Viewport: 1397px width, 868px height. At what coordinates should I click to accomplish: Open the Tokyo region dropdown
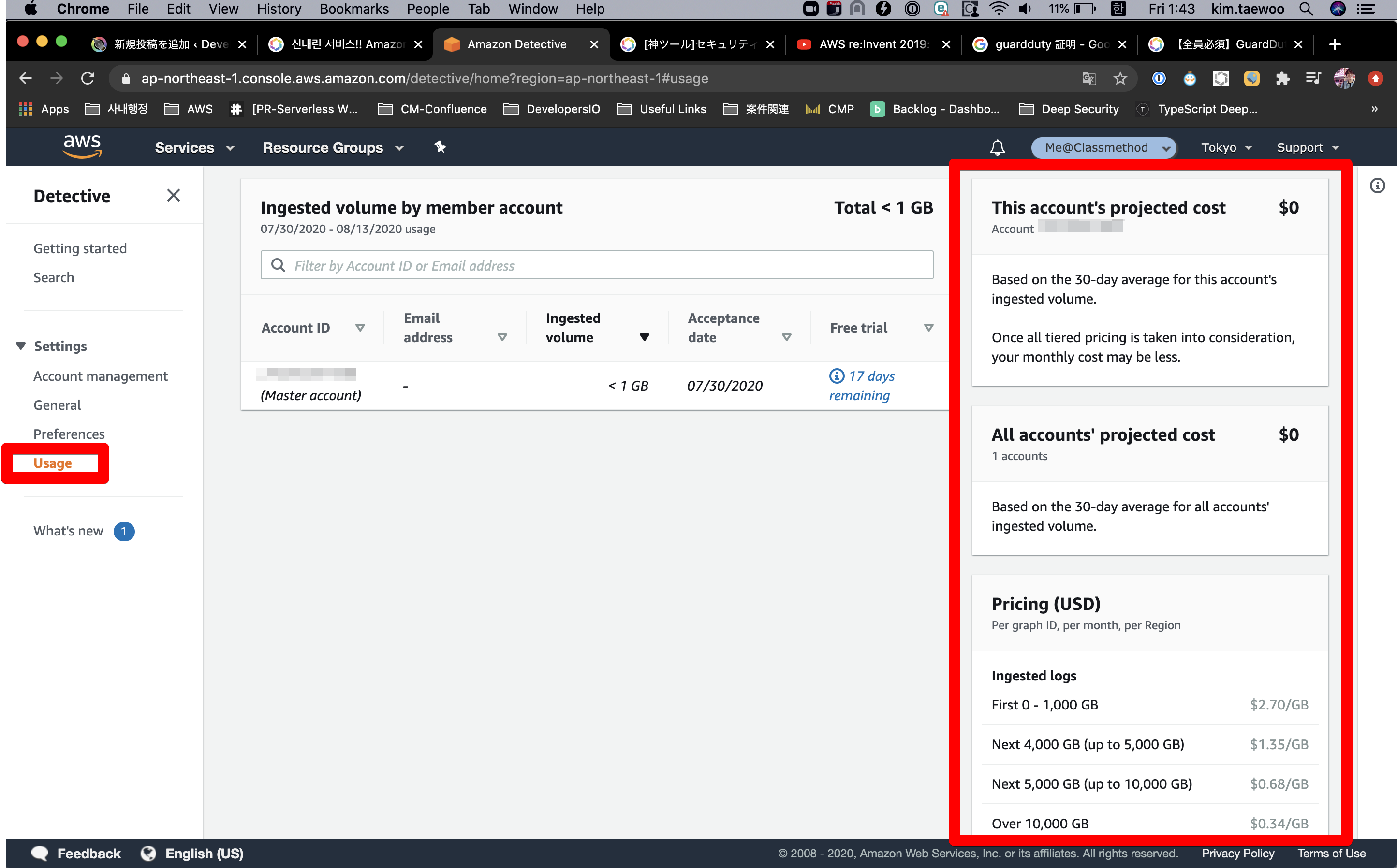coord(1226,147)
